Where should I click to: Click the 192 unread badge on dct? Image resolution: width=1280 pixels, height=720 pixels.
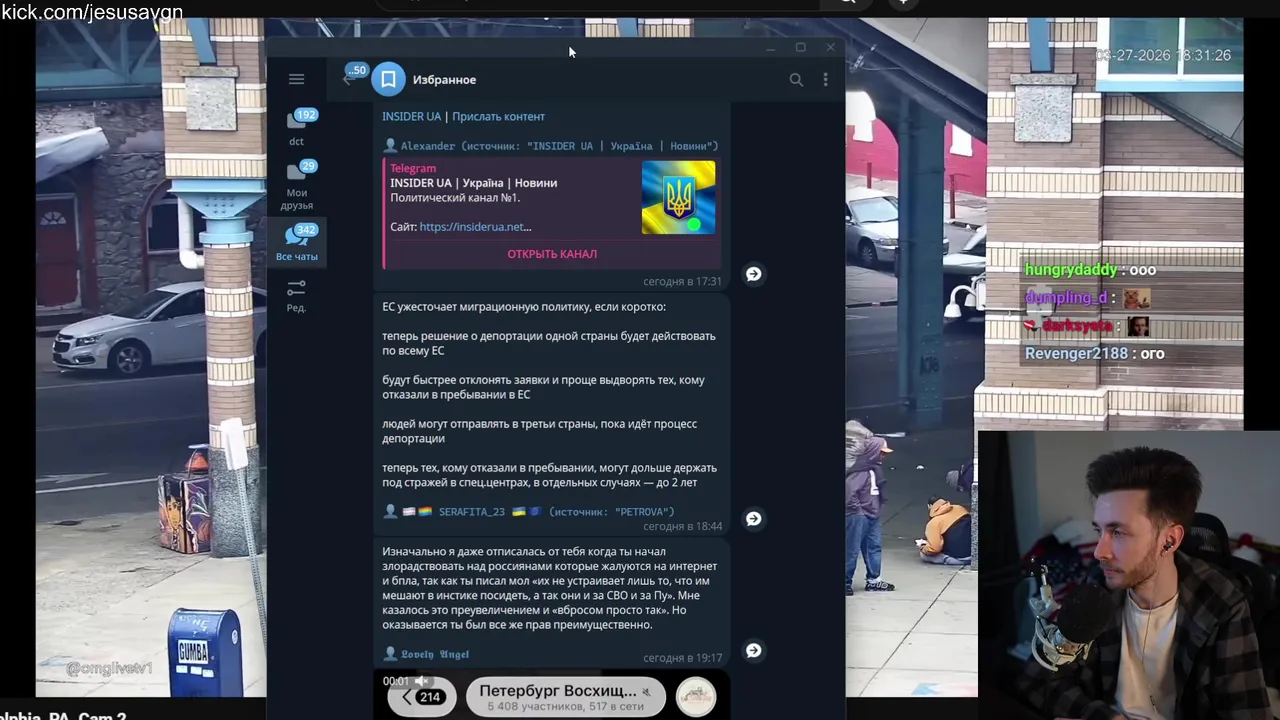pos(306,115)
